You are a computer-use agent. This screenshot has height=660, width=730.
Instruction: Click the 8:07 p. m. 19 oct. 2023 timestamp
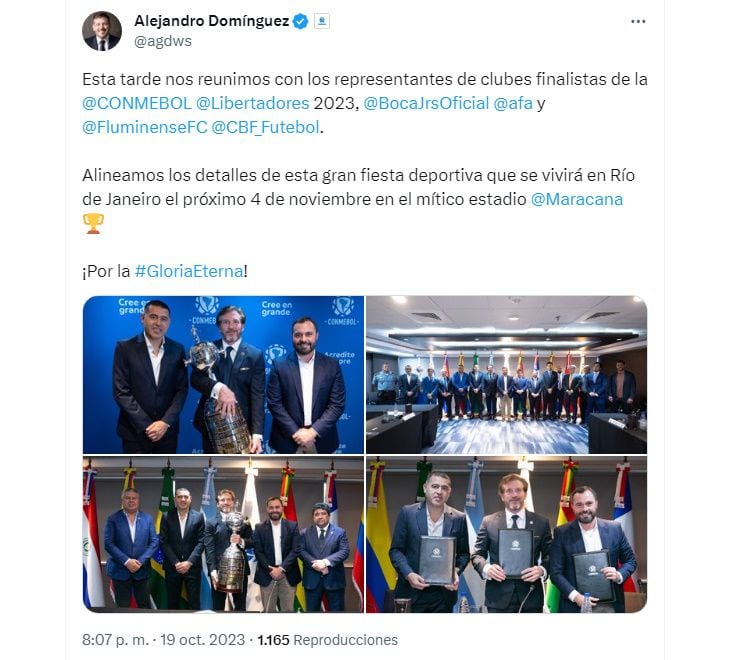163,640
